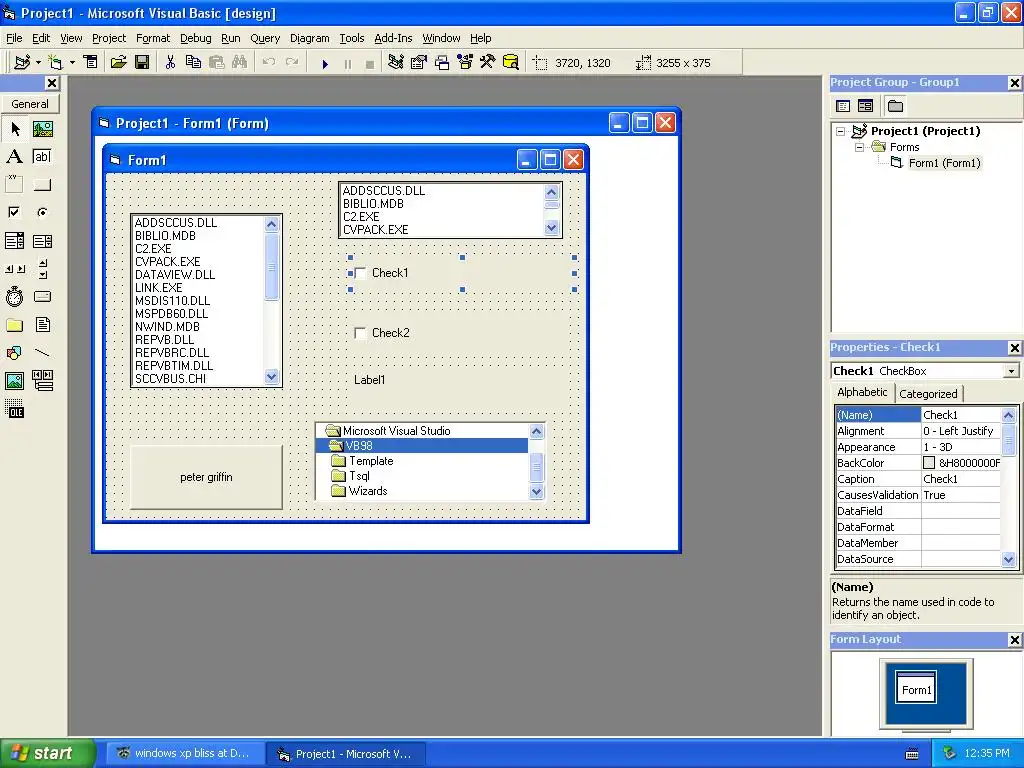This screenshot has height=768, width=1024.
Task: Open the Form Layout Window toolbar icon
Action: click(x=442, y=62)
